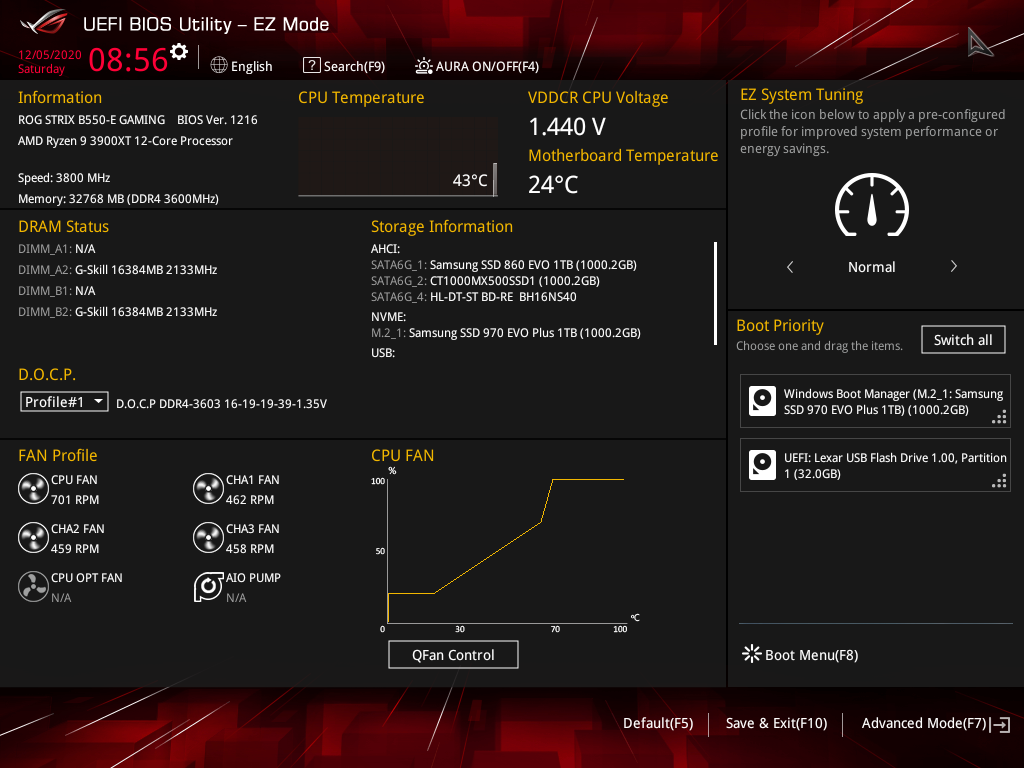Switch to Advanced Mode (F7)
The width and height of the screenshot is (1024, 768).
[923, 723]
